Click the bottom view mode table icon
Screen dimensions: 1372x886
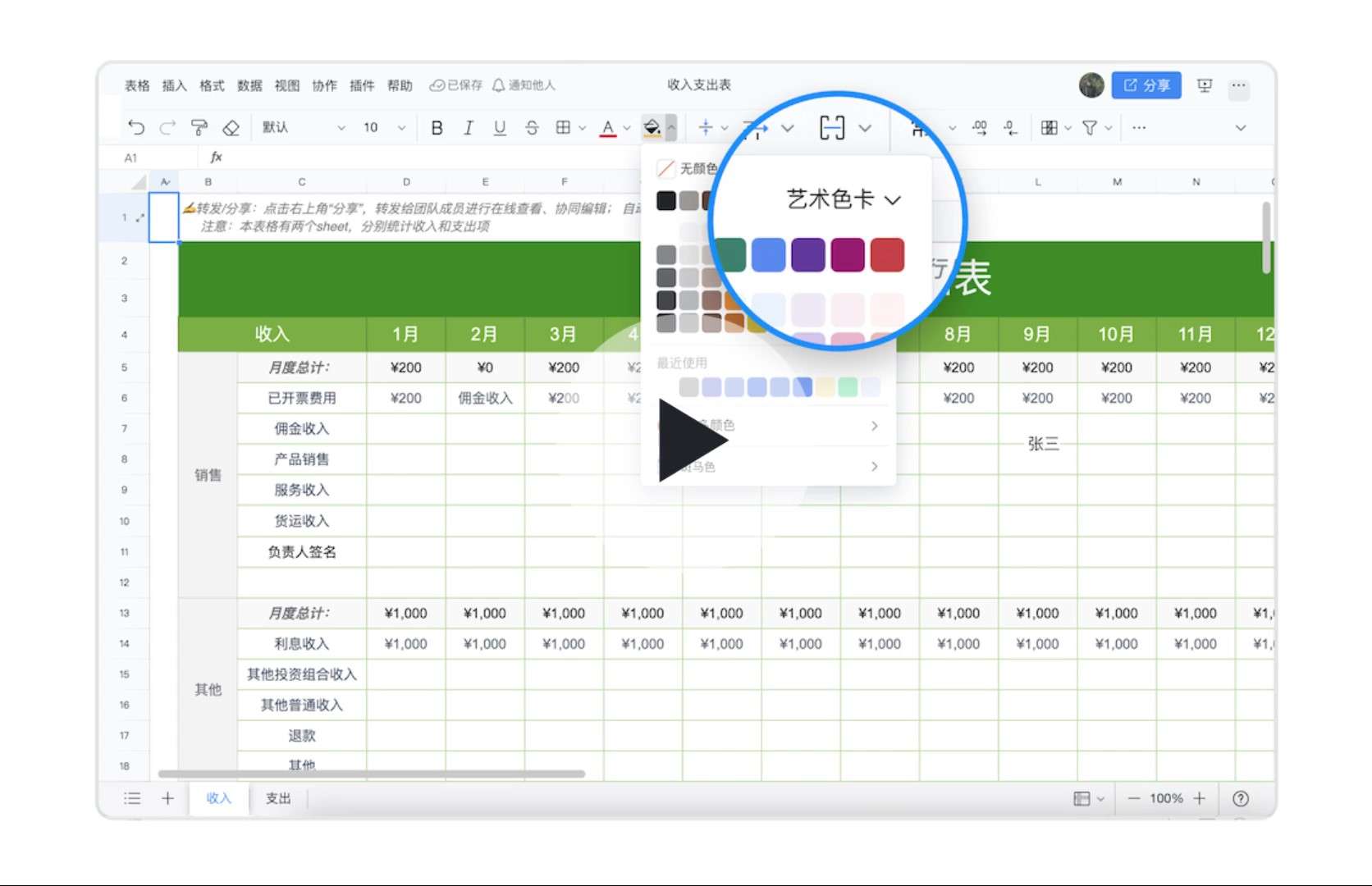1082,798
